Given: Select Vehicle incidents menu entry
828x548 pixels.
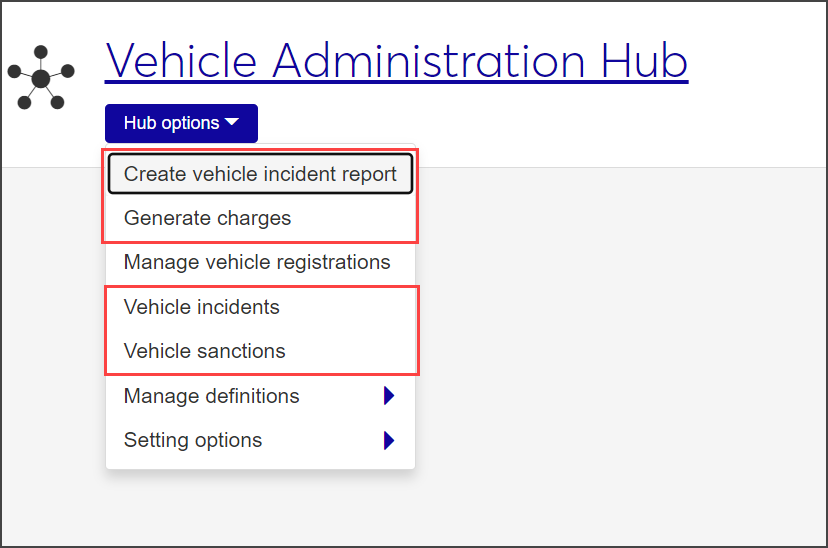Looking at the screenshot, I should 202,307.
